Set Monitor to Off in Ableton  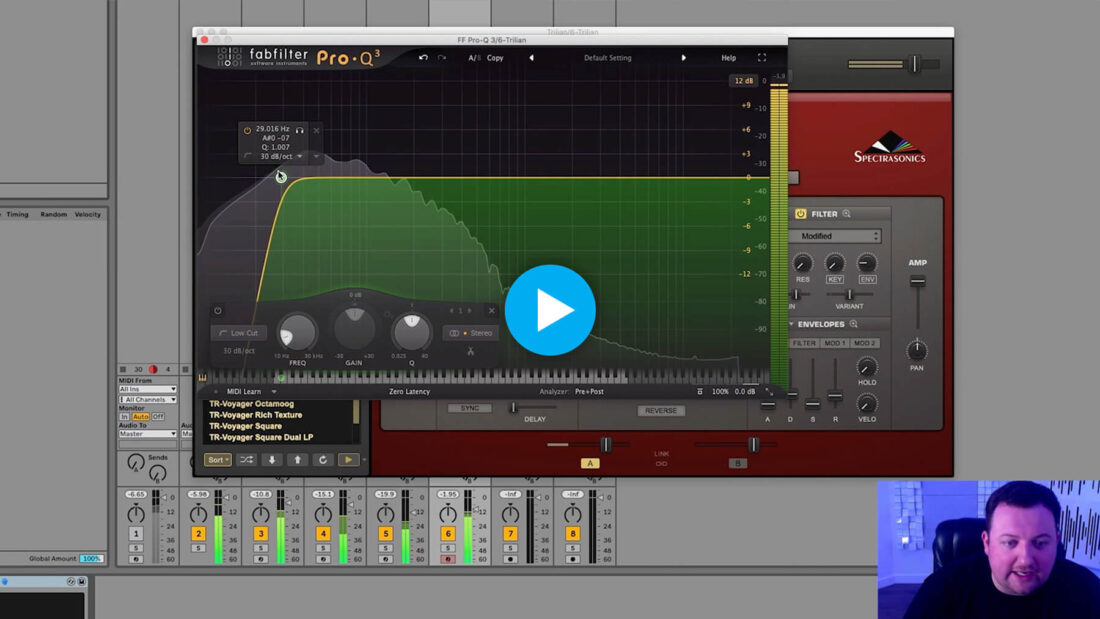click(159, 417)
